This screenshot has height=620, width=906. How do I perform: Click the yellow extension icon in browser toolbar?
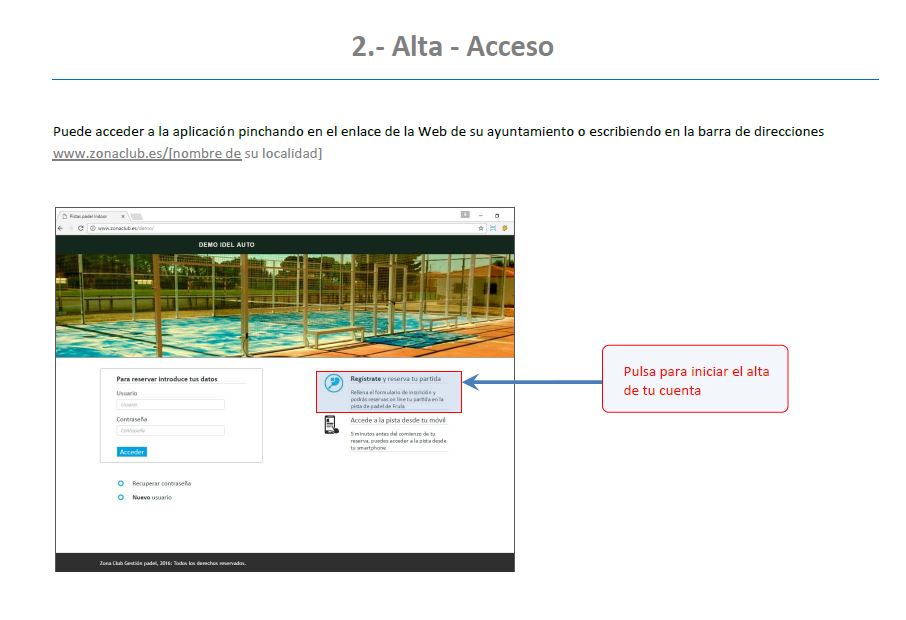(504, 228)
